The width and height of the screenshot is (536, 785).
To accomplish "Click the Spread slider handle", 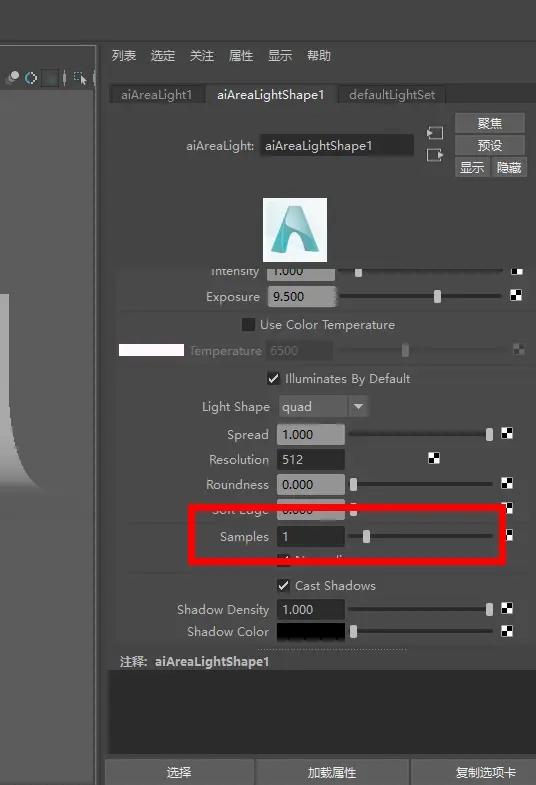I will 489,434.
